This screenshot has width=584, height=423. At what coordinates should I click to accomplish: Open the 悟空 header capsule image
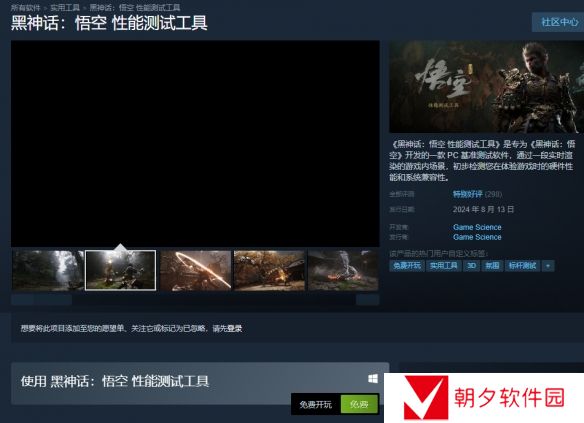[x=486, y=86]
